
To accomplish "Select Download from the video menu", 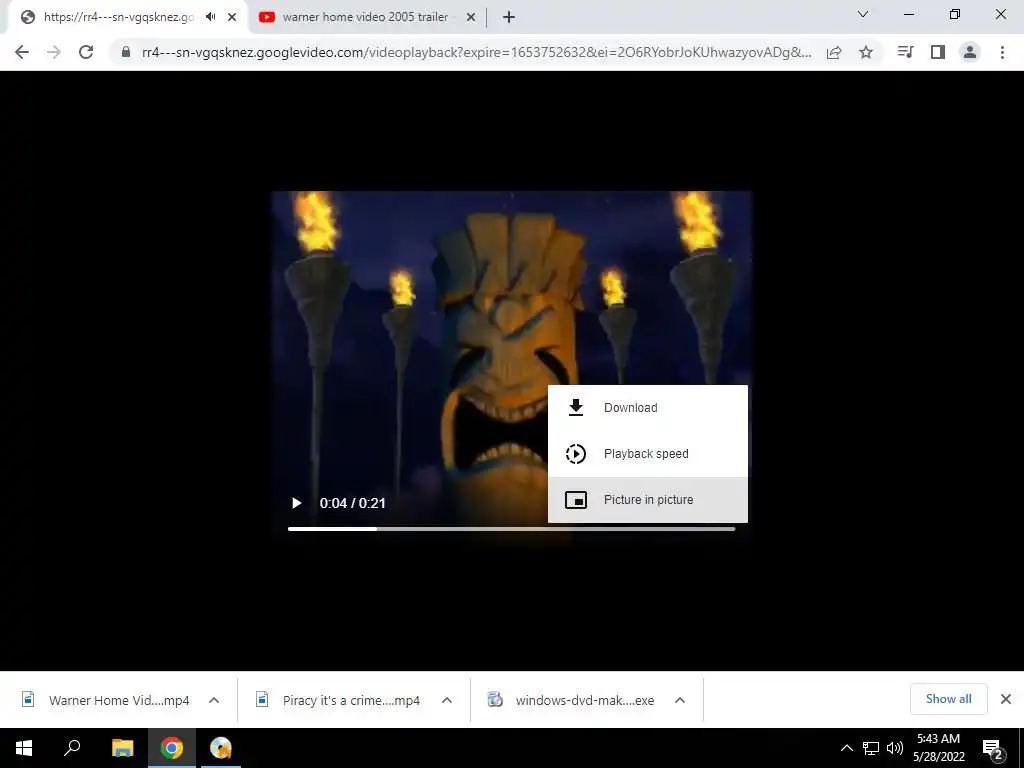I will (x=648, y=408).
